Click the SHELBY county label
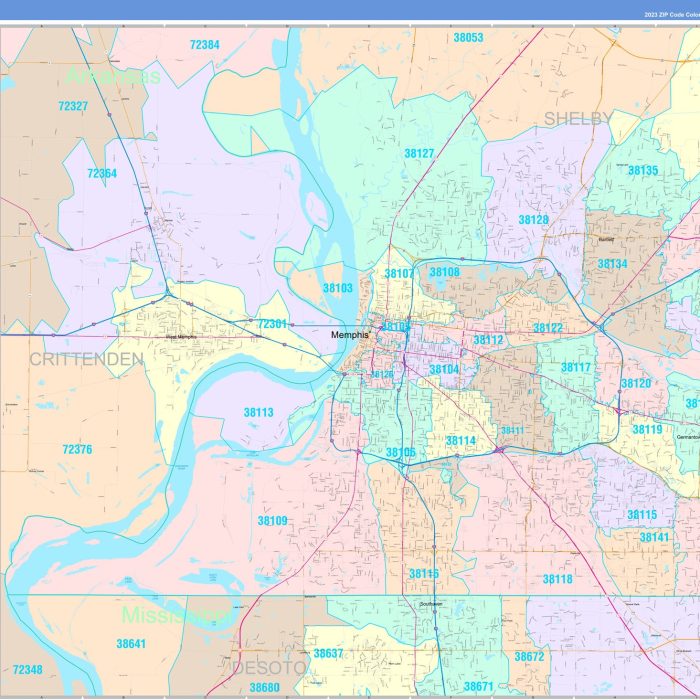The width and height of the screenshot is (700, 700). coord(579,119)
